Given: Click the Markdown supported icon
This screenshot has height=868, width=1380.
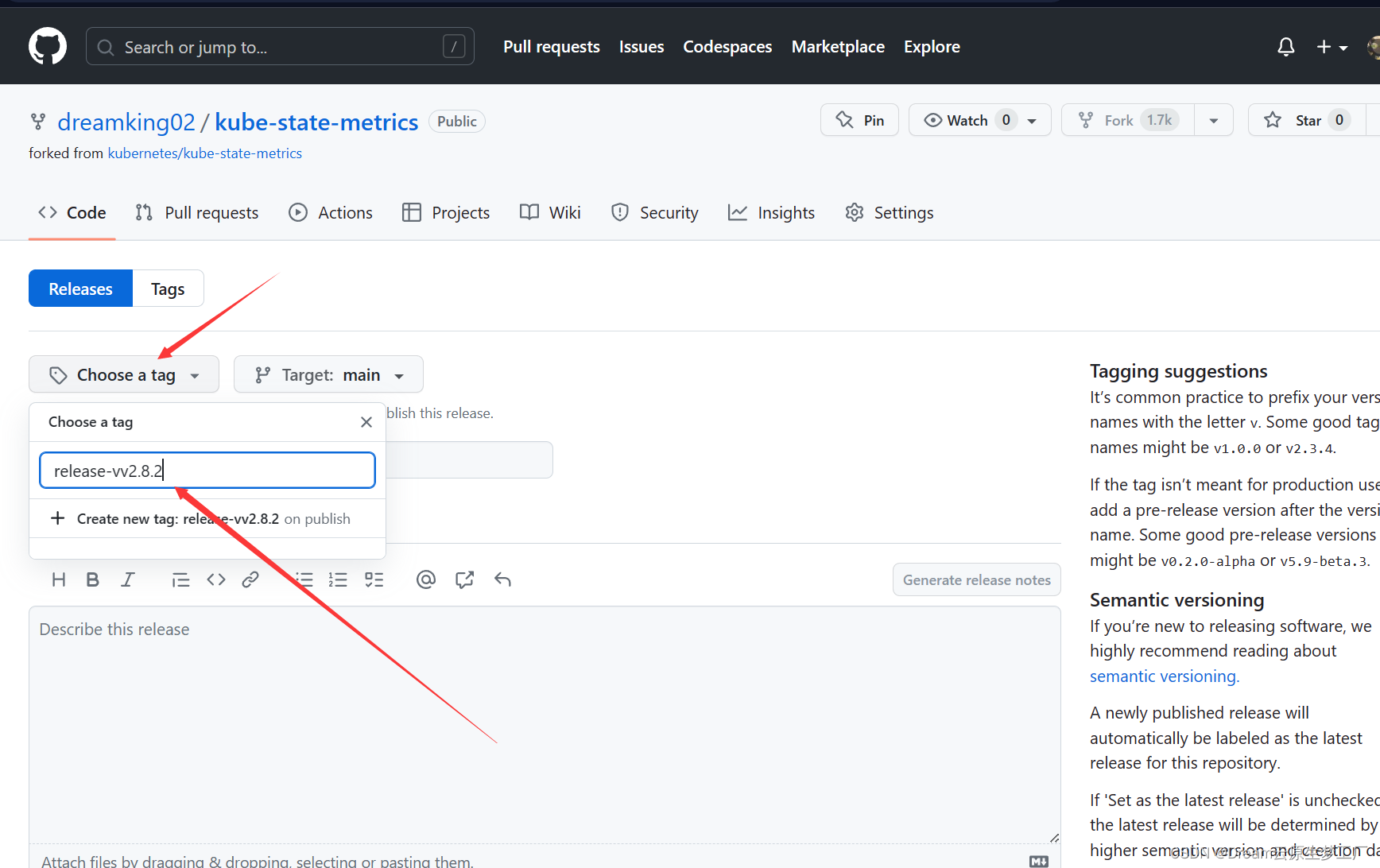Looking at the screenshot, I should coord(1039,861).
